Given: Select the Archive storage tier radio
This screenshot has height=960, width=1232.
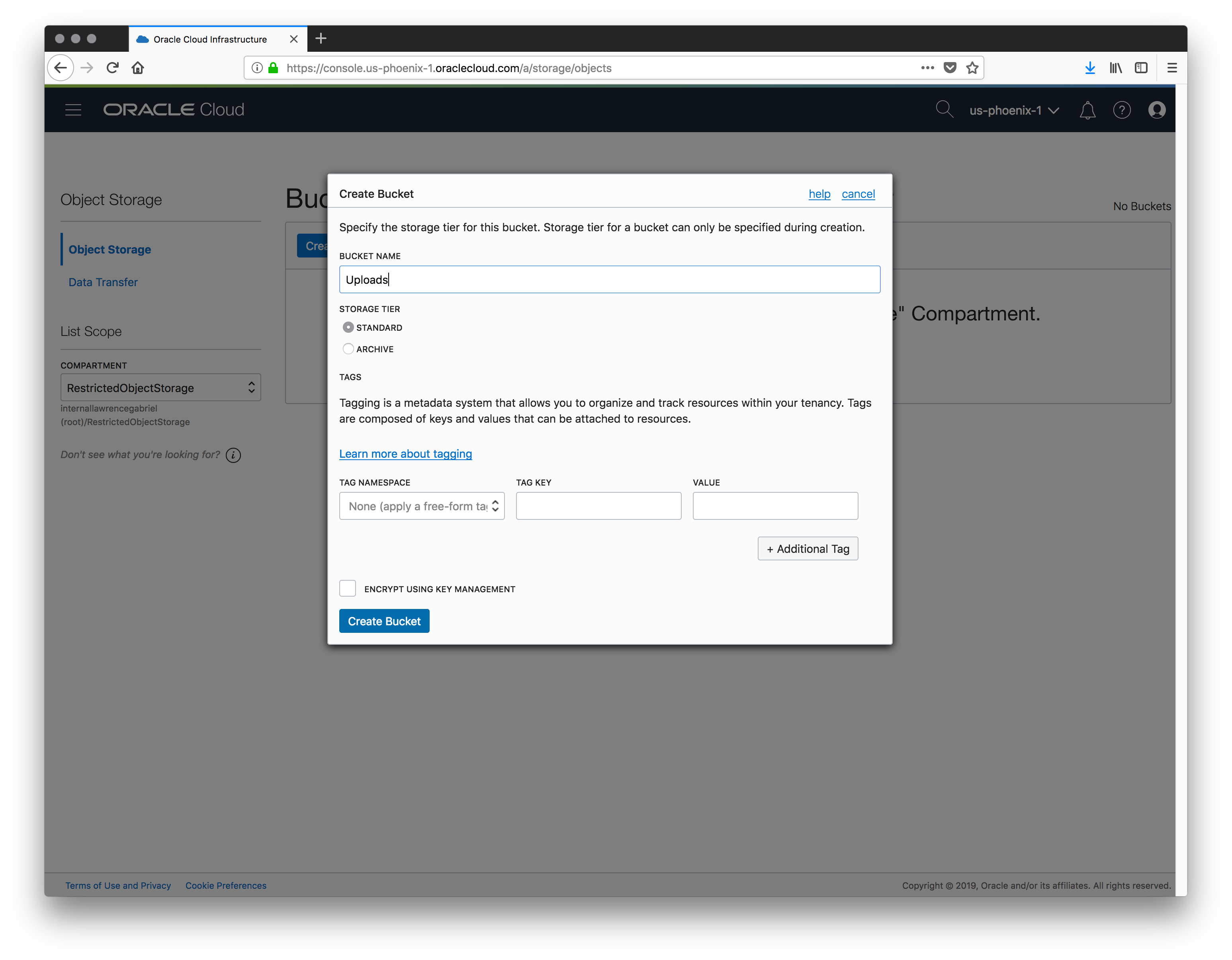Looking at the screenshot, I should (348, 349).
